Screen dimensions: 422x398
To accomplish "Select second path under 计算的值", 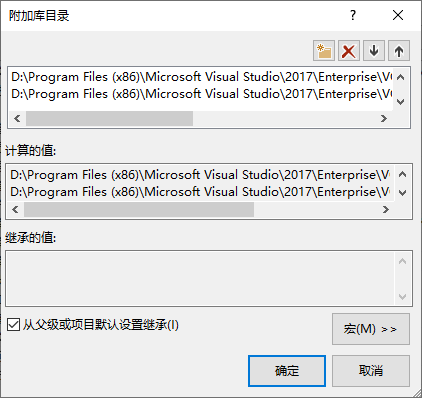I will click(x=200, y=192).
